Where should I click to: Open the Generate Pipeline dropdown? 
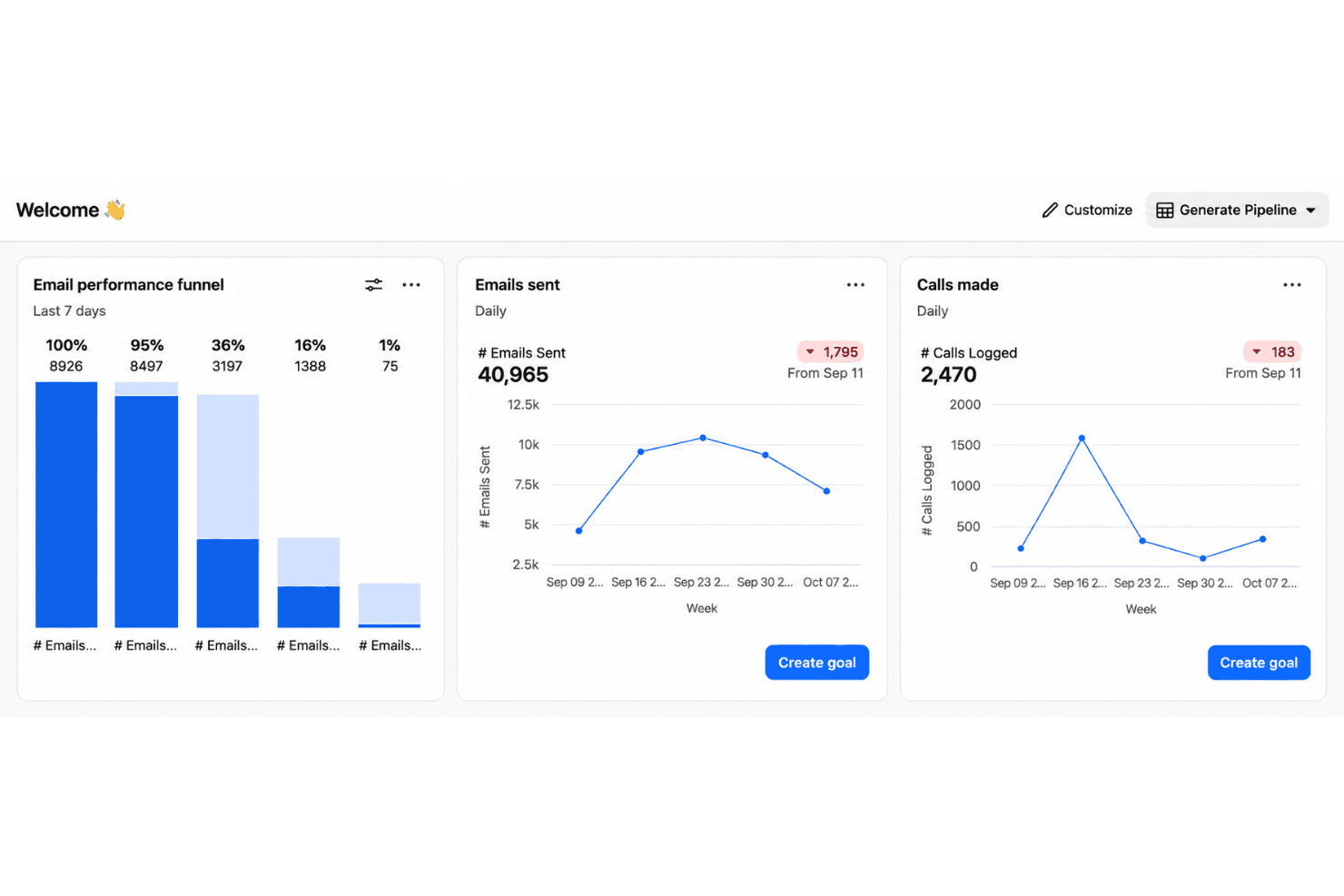(1237, 210)
